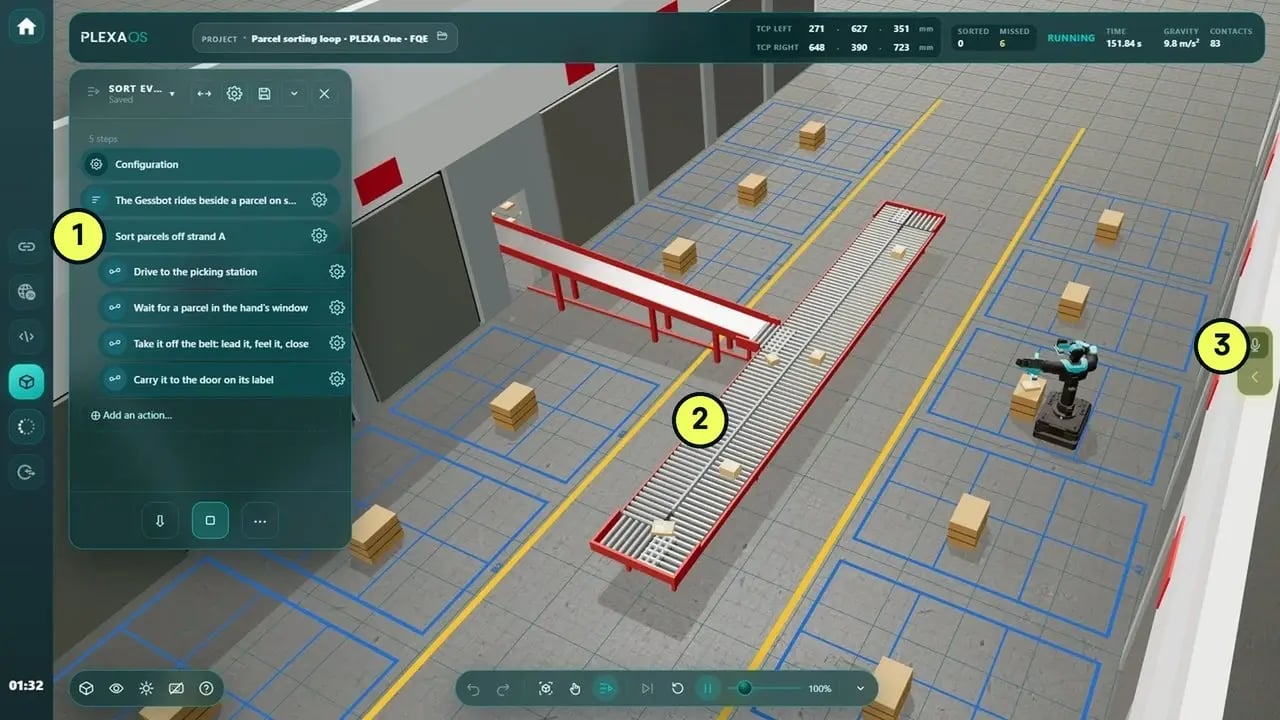This screenshot has height=720, width=1280.
Task: Toggle the crossed-out overlay display icon
Action: click(176, 688)
